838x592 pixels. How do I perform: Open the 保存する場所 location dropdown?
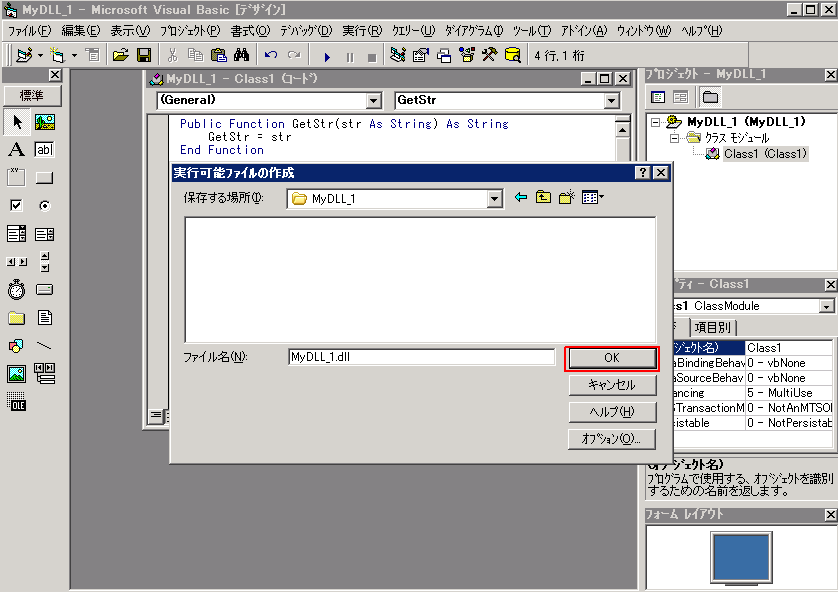pyautogui.click(x=494, y=197)
